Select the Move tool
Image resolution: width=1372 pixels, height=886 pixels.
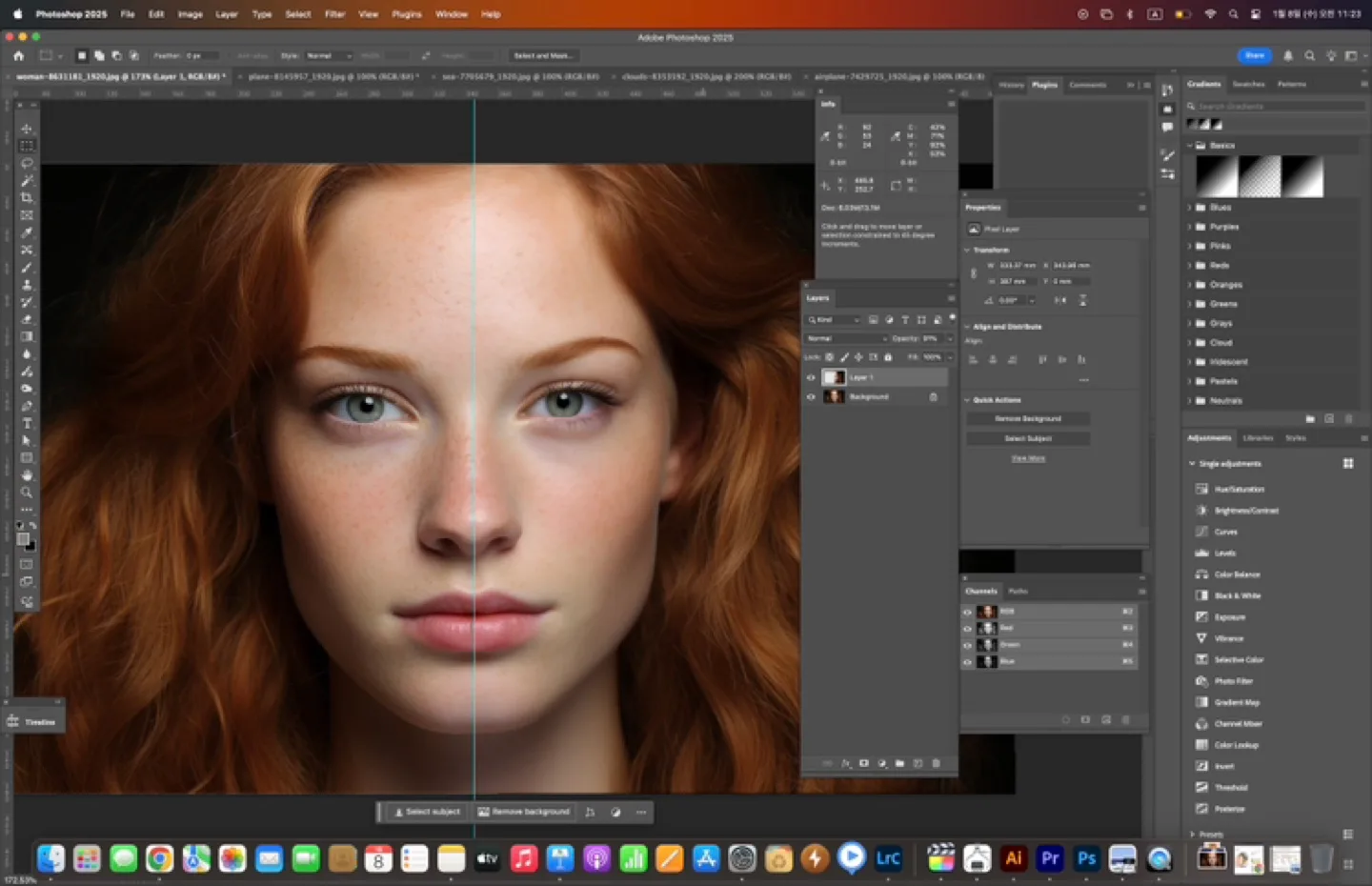[27, 129]
